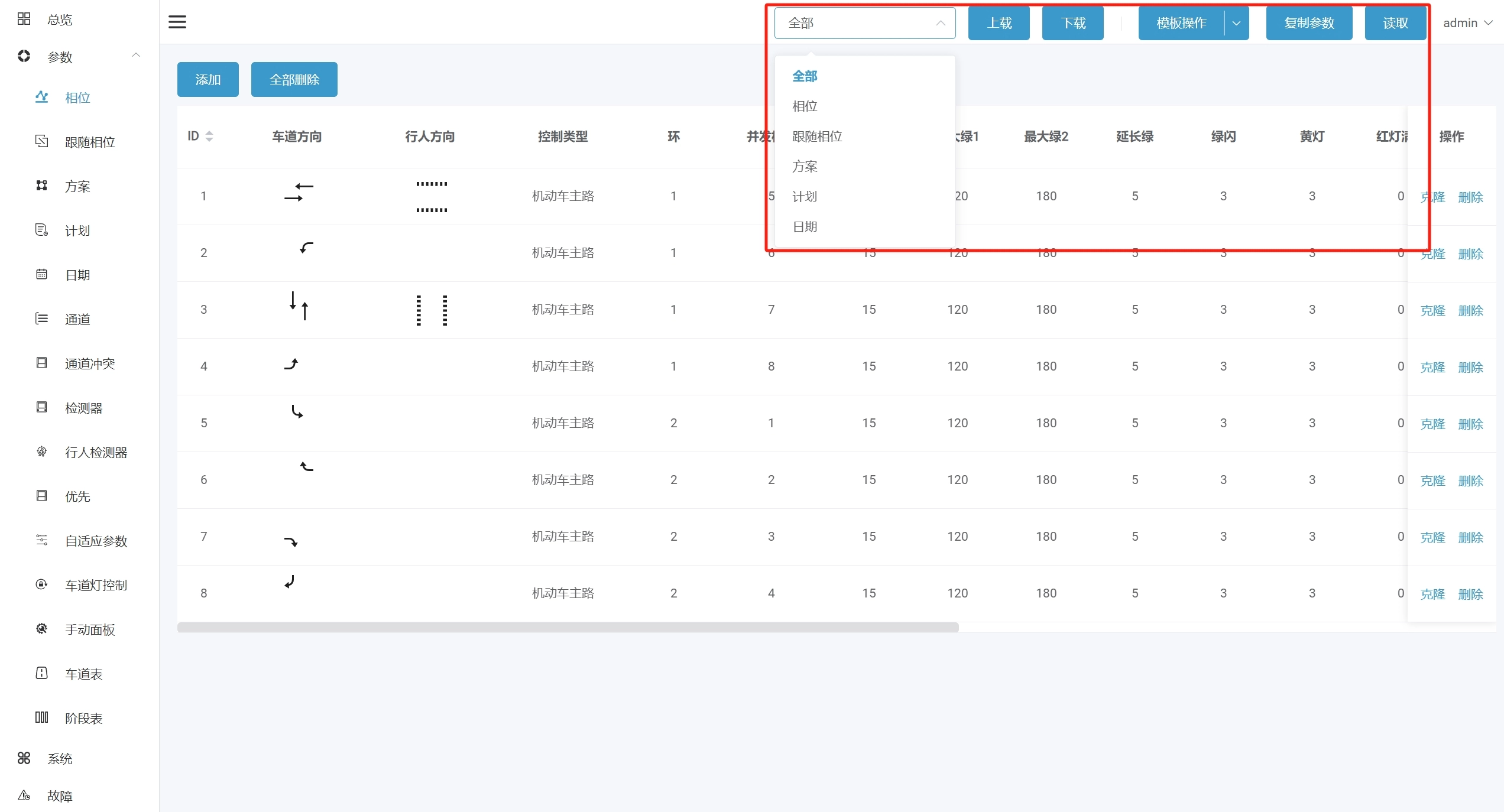The width and height of the screenshot is (1504, 812).
Task: Click the 方案 sidebar icon
Action: tap(41, 186)
